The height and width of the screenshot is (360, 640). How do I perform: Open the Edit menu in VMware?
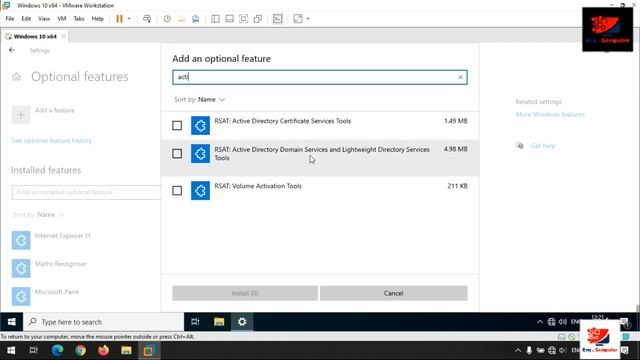[x=26, y=19]
